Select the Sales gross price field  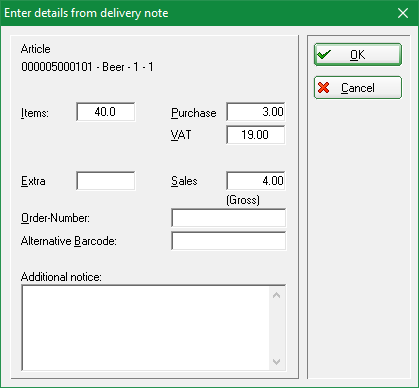pos(256,181)
